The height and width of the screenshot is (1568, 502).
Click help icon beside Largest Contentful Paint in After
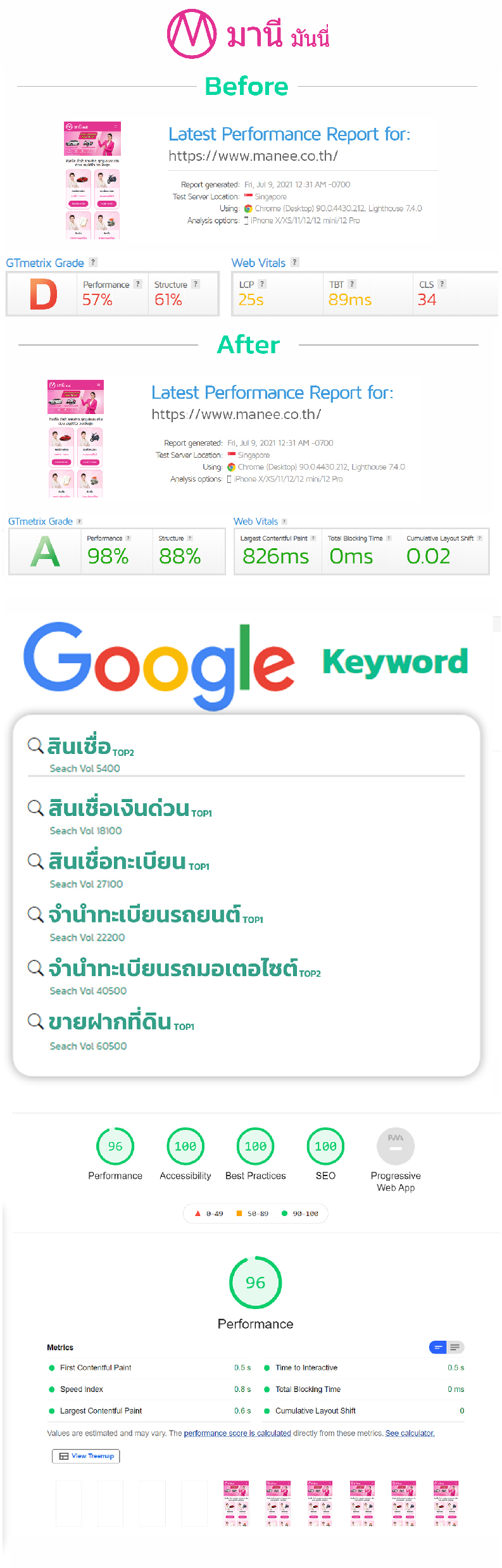coord(313,538)
